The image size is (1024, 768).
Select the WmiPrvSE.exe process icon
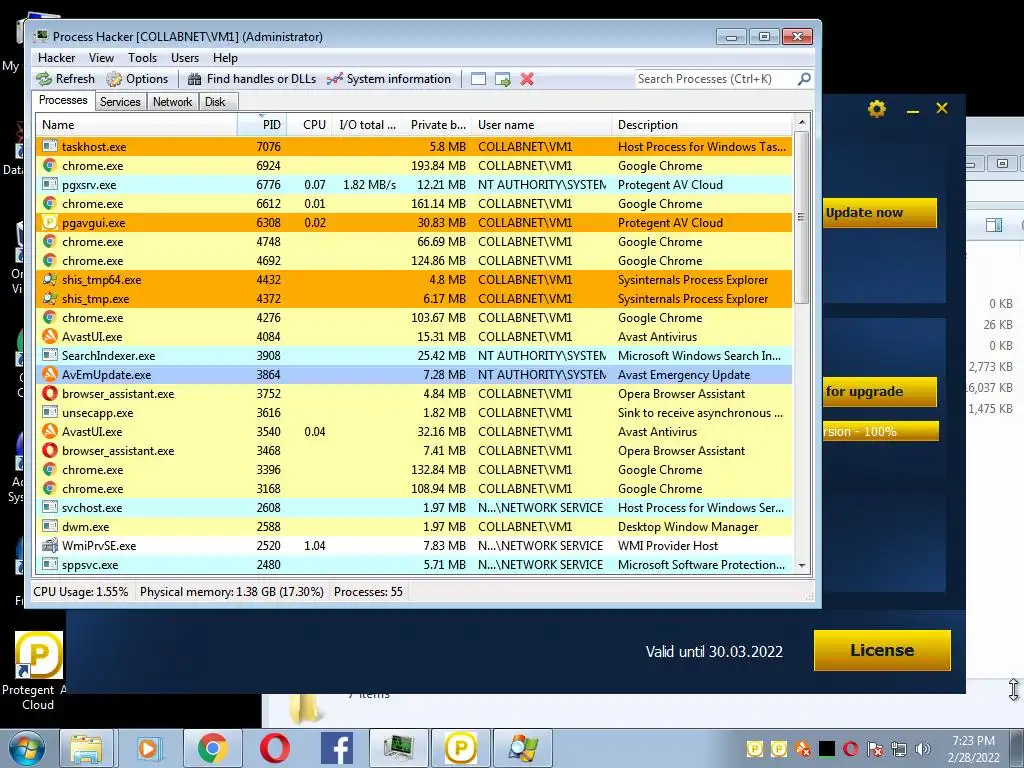[x=50, y=545]
